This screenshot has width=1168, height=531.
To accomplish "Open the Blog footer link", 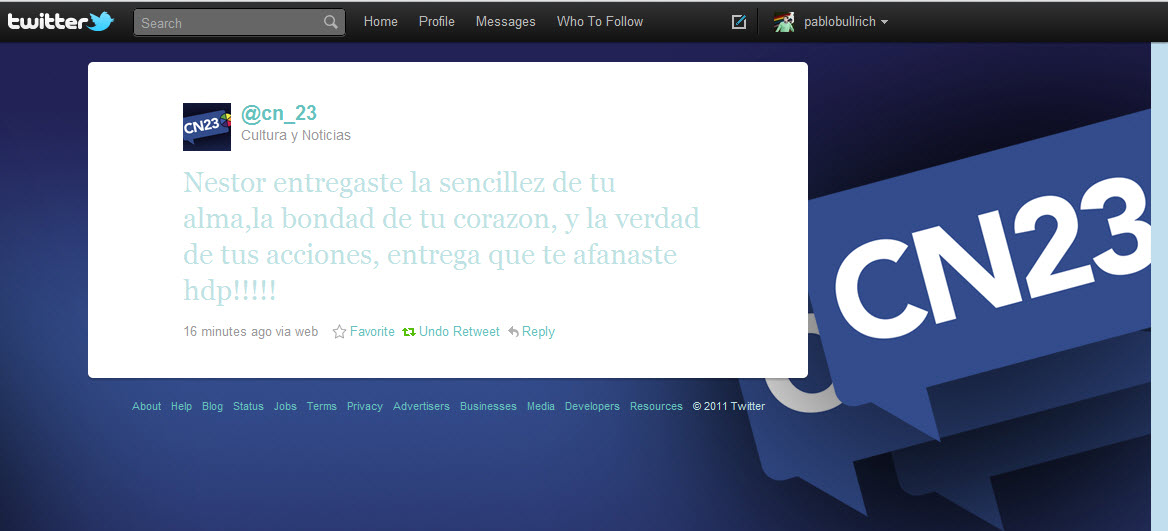I will click(212, 407).
